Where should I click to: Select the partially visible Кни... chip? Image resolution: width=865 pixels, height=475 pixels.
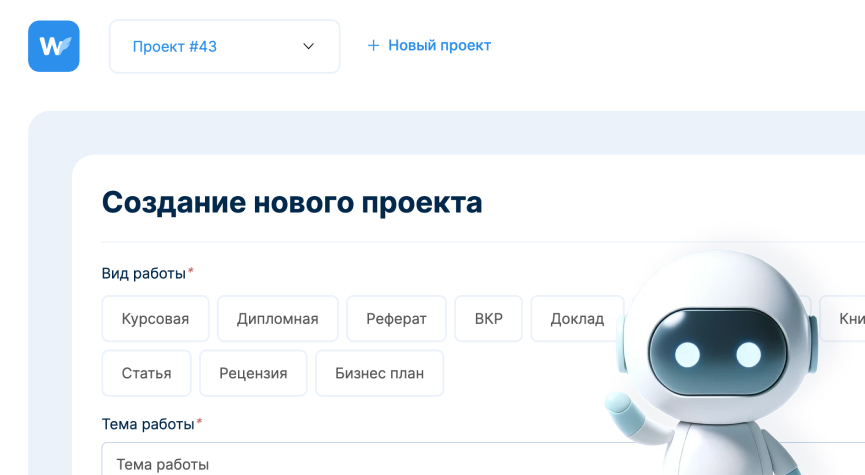[846, 319]
